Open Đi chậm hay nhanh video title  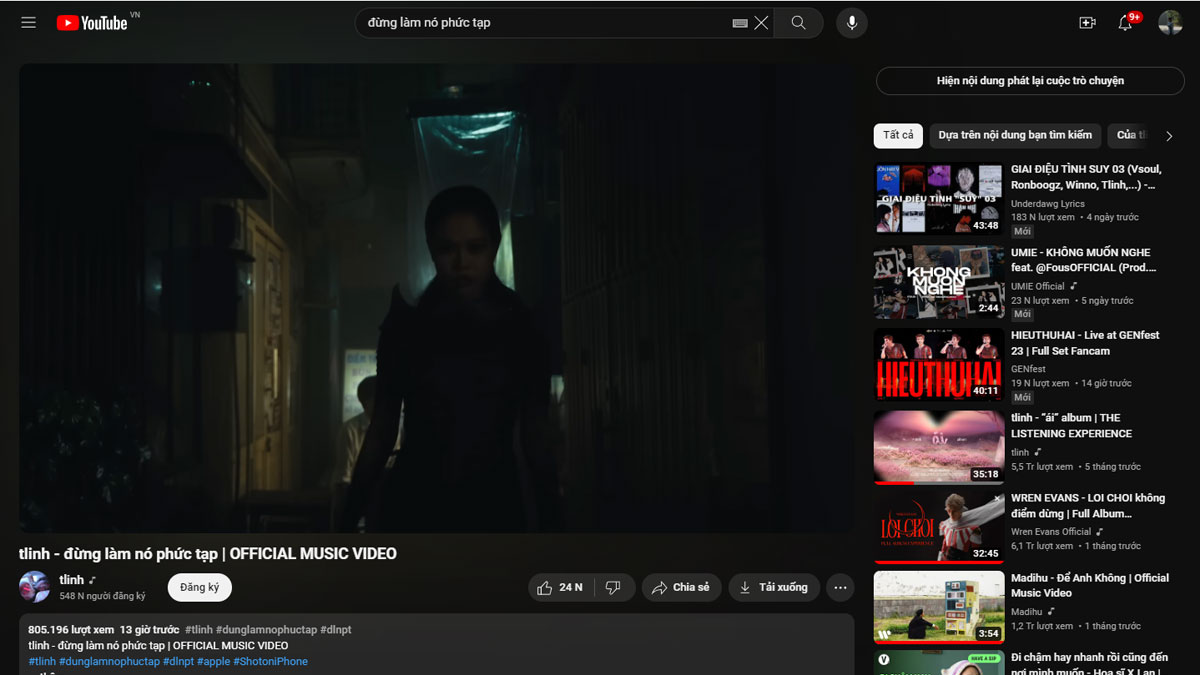pyautogui.click(x=1089, y=664)
